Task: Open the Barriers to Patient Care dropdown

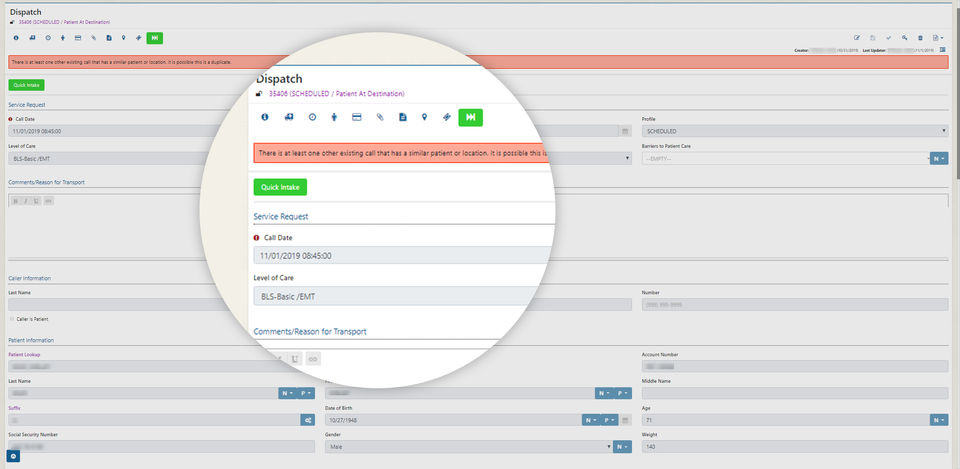Action: (786, 158)
